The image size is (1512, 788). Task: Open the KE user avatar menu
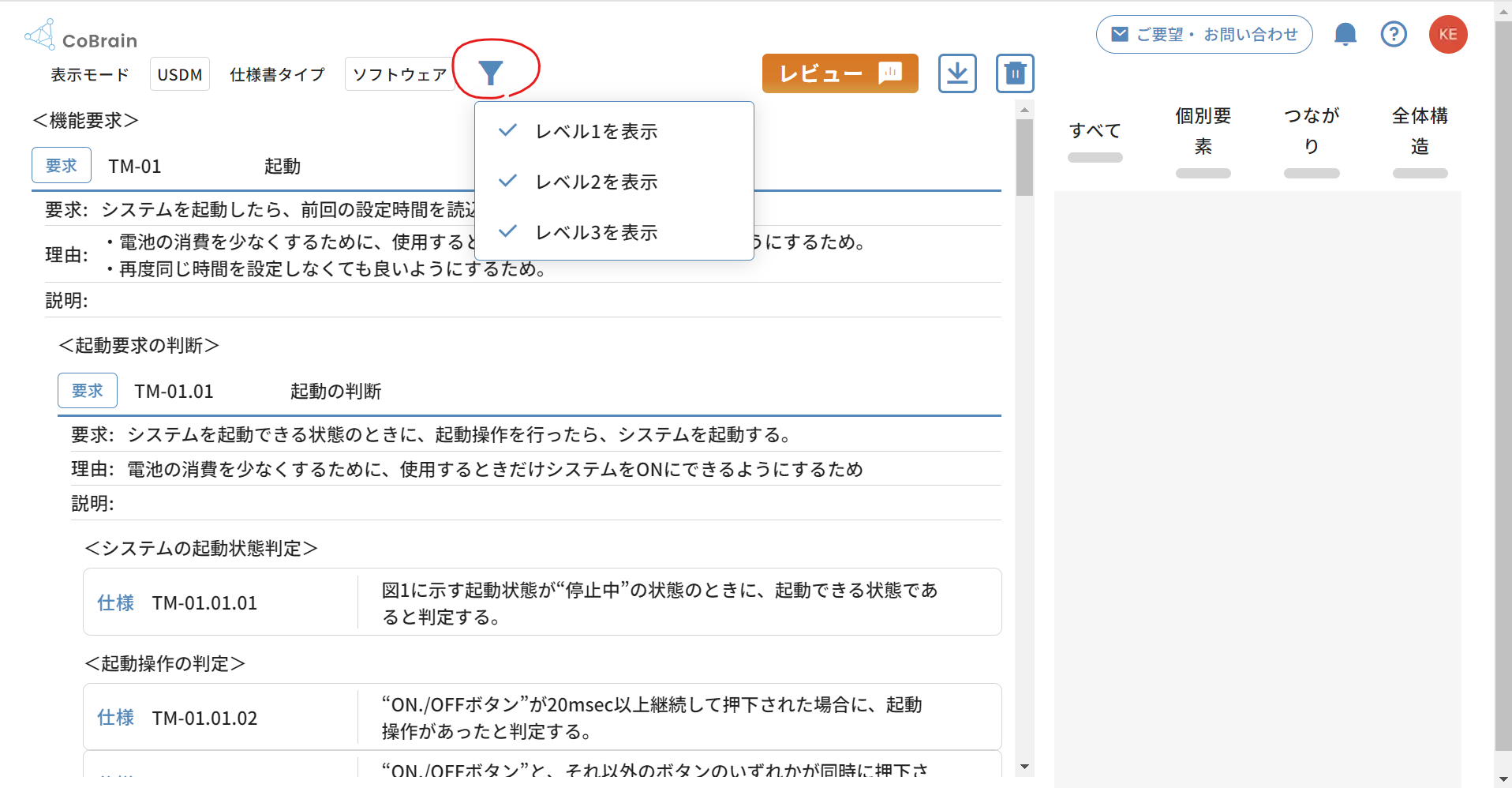pos(1448,35)
